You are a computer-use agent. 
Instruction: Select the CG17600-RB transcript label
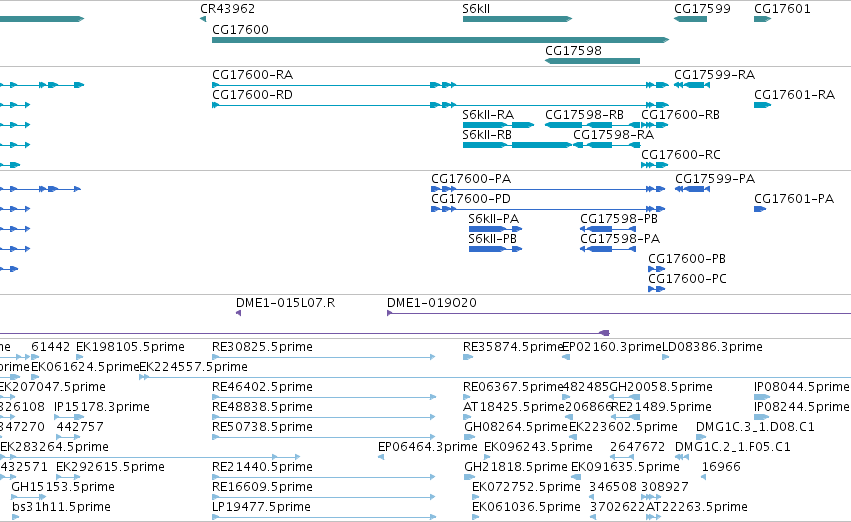pos(681,114)
